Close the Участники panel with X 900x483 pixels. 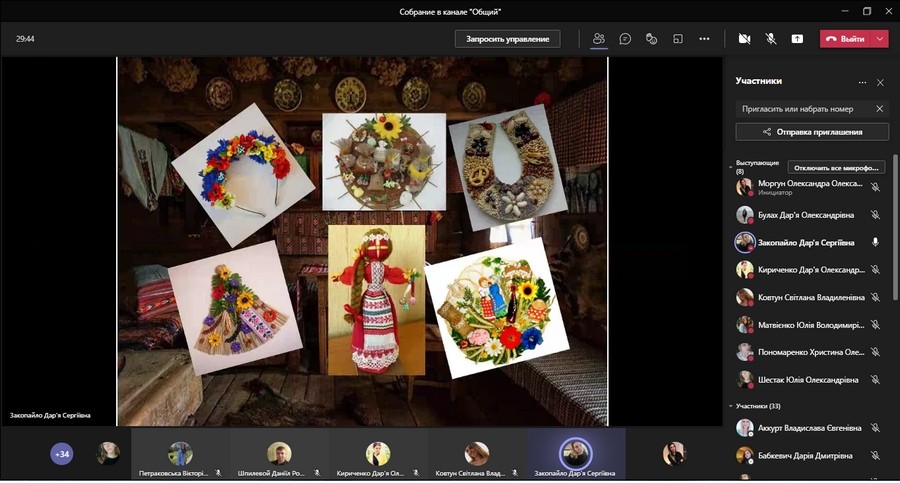880,83
